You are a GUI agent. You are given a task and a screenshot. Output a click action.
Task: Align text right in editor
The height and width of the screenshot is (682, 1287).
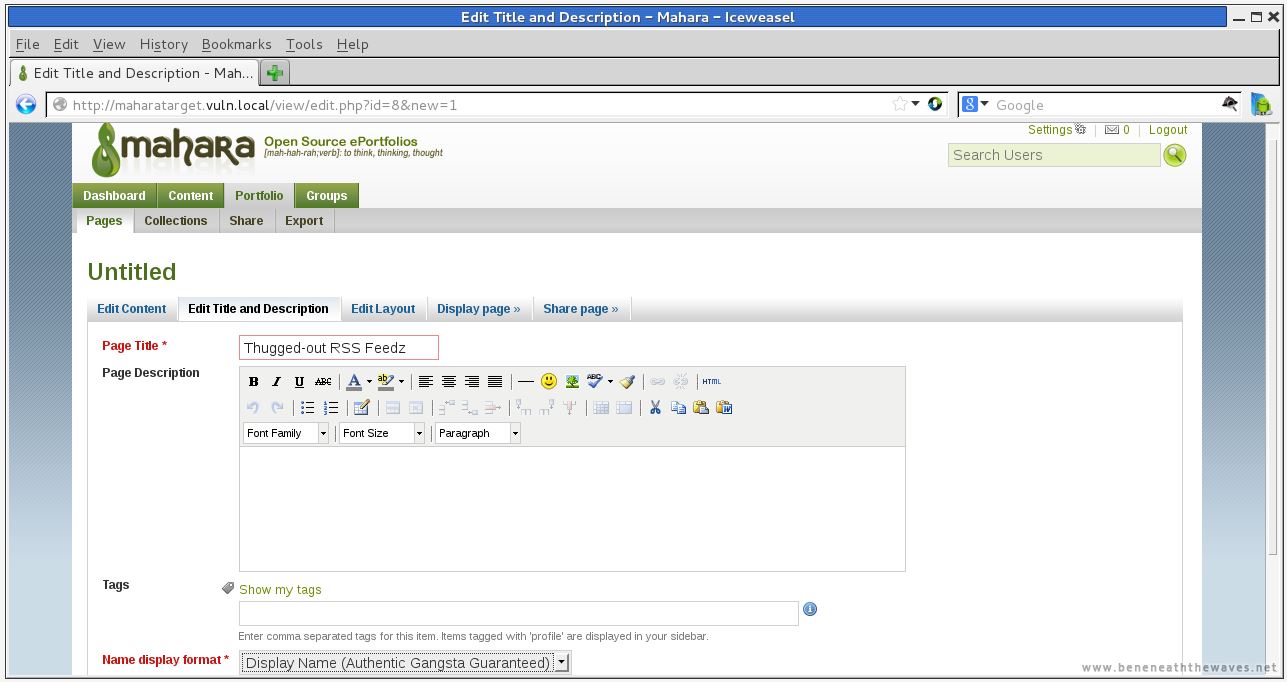coord(472,381)
